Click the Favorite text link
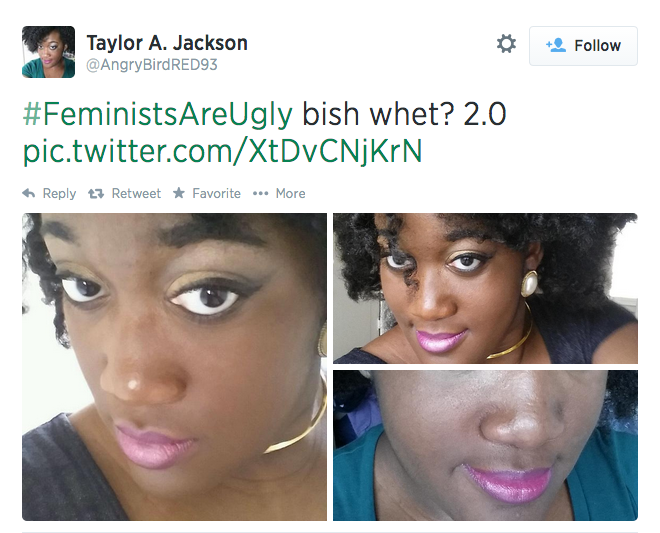 pos(216,193)
